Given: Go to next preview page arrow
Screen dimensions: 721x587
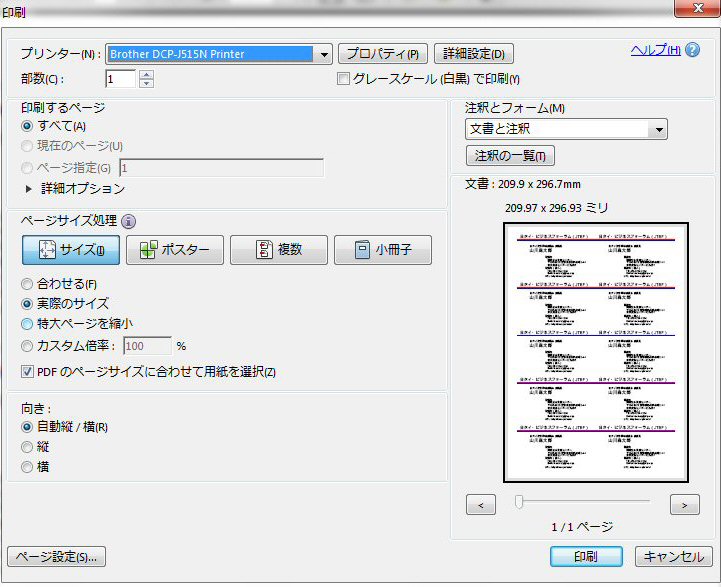Looking at the screenshot, I should [x=684, y=505].
